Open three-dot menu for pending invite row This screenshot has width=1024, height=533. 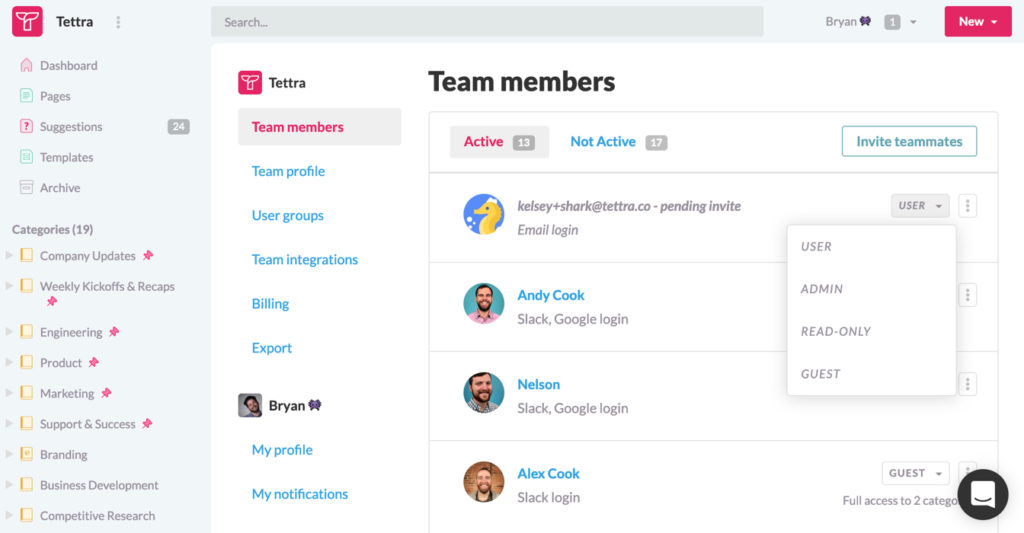tap(967, 206)
